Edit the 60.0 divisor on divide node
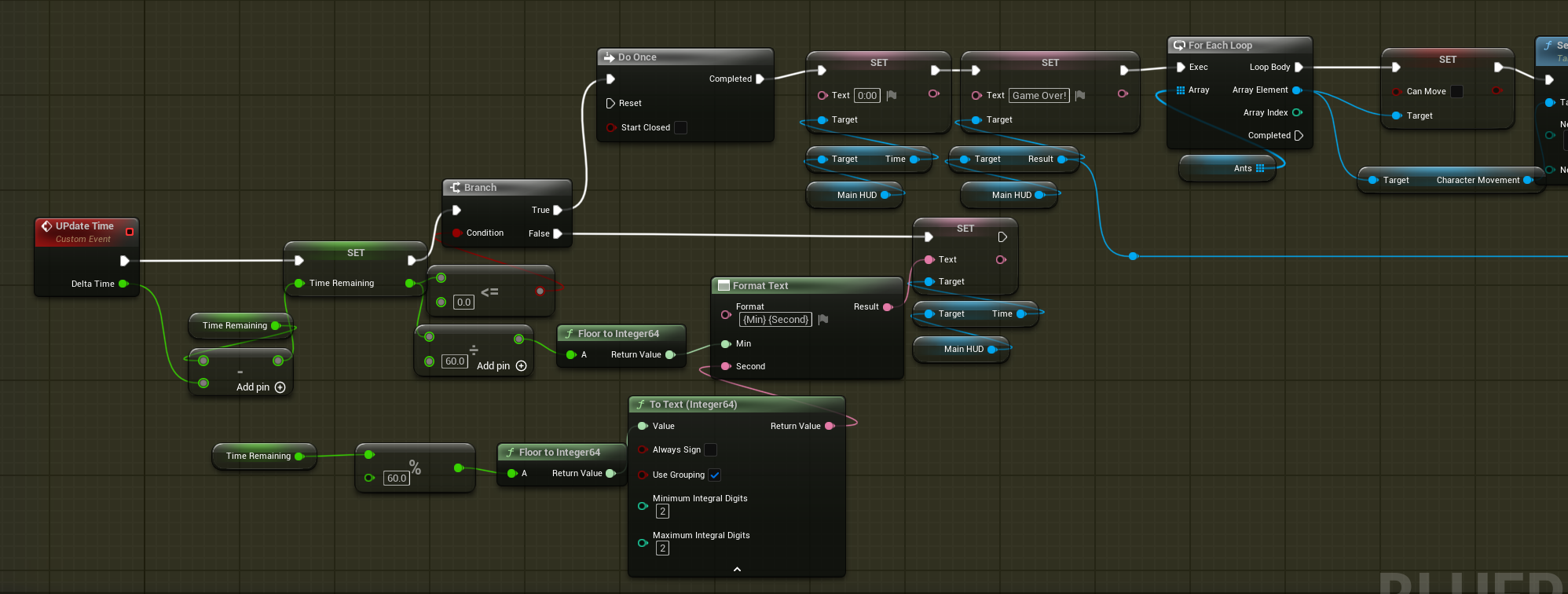 455,361
